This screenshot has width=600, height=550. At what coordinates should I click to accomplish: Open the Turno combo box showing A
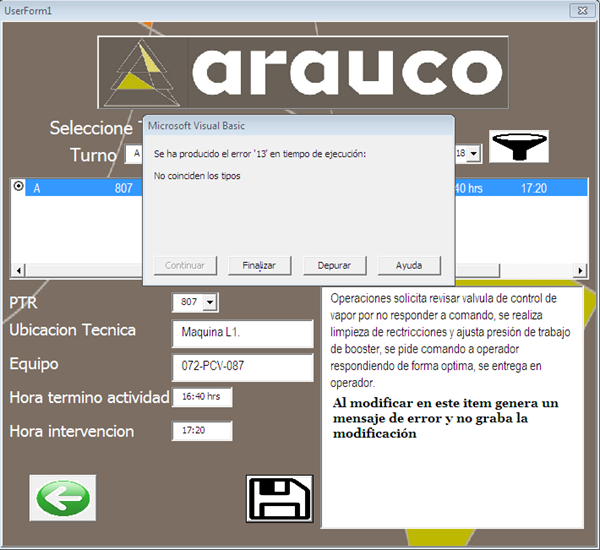134,154
